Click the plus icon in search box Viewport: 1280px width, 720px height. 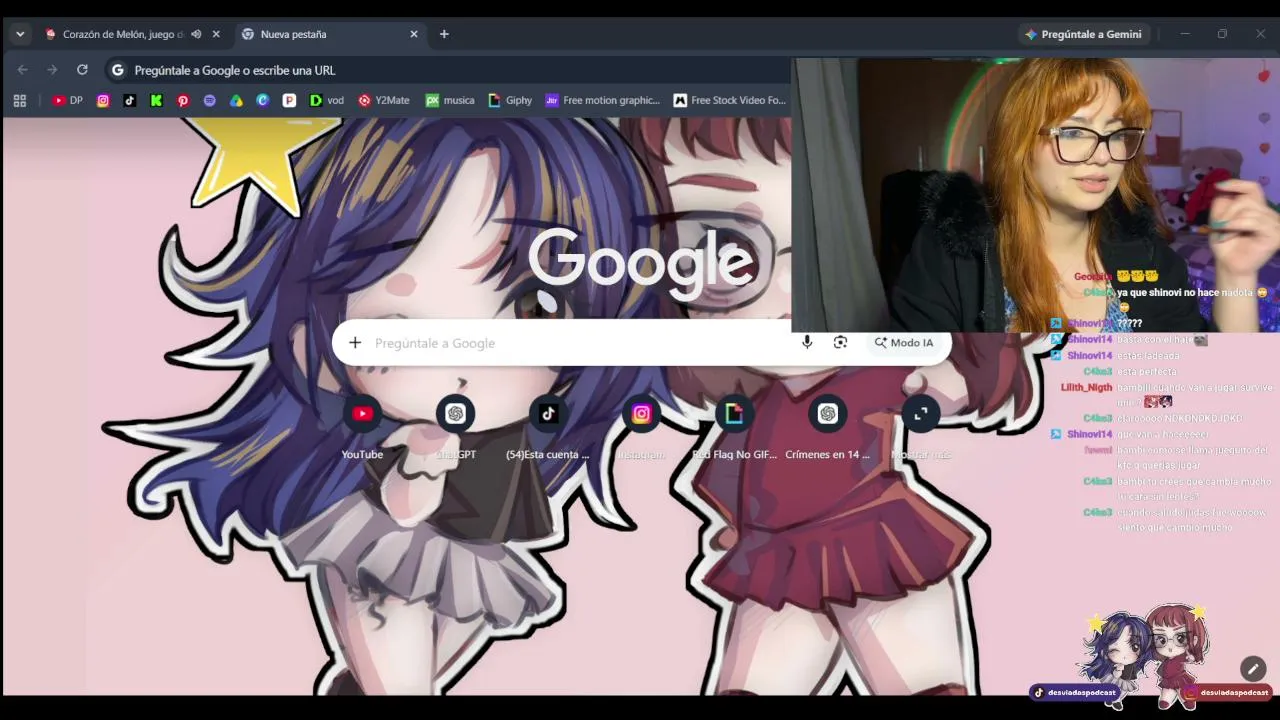pos(355,343)
